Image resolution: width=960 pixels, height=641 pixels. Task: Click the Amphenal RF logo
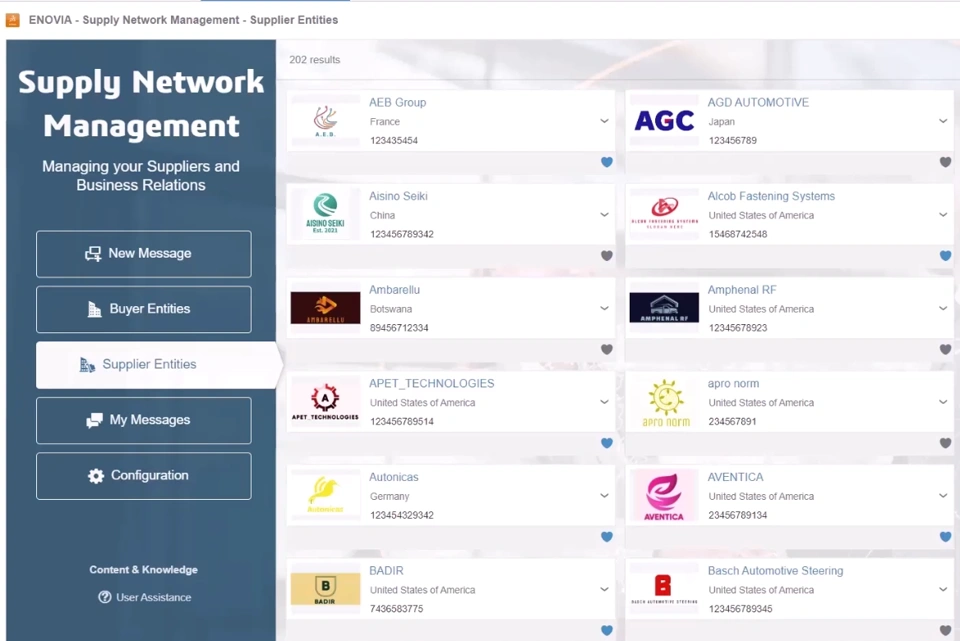coord(664,308)
